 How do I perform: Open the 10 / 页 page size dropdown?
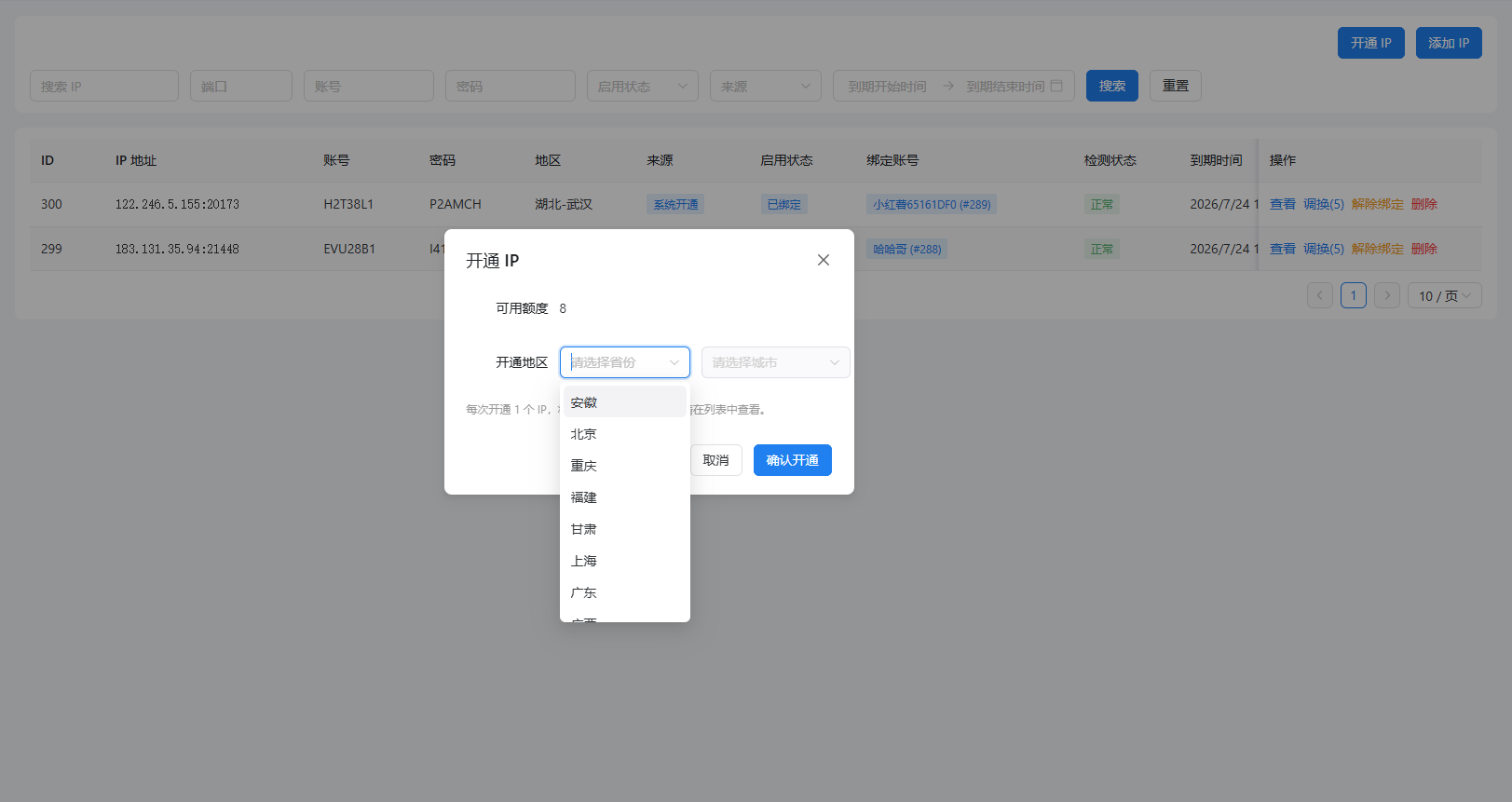(1445, 295)
